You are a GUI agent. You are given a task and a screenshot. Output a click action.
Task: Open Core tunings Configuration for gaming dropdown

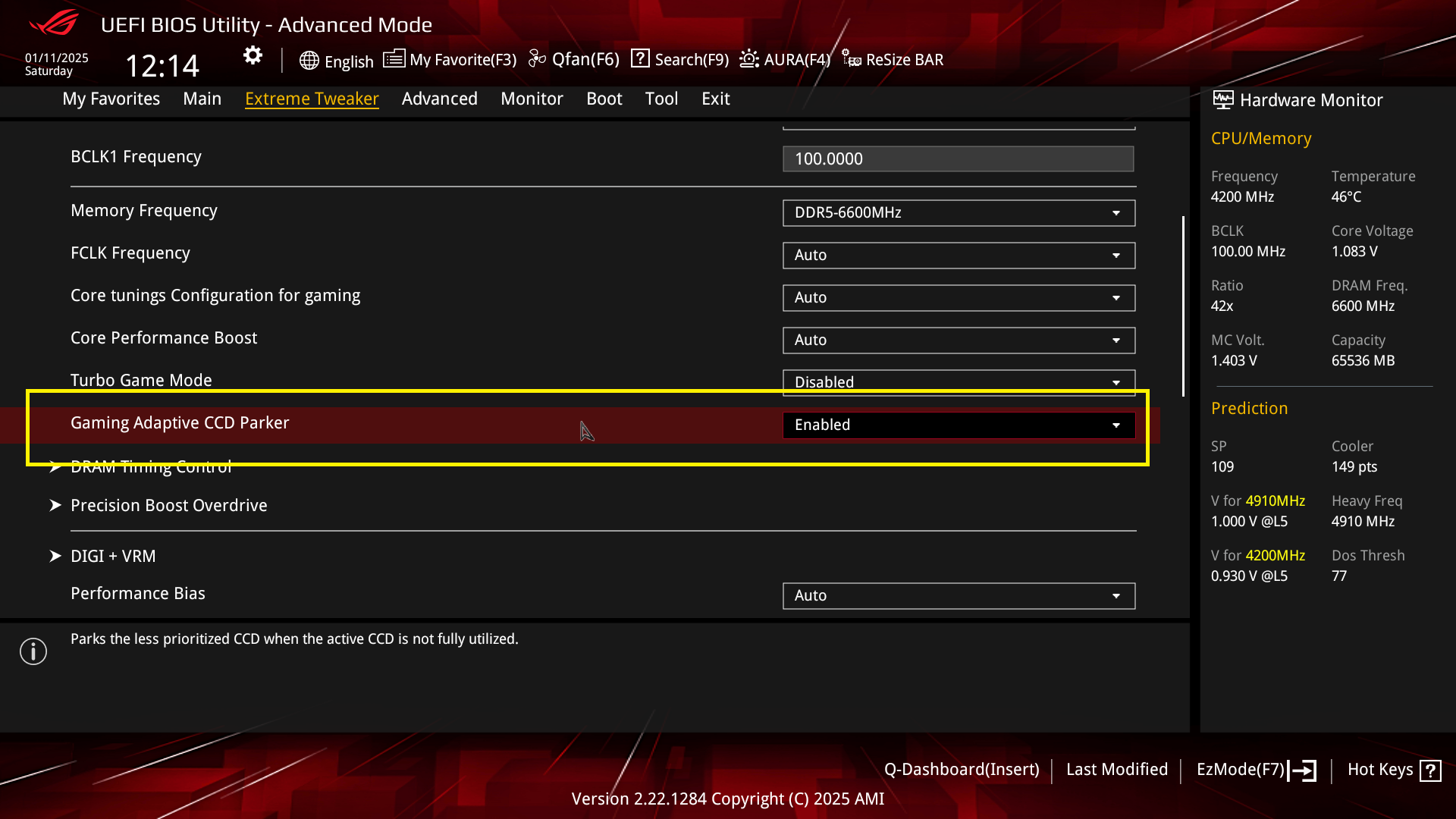click(x=959, y=297)
